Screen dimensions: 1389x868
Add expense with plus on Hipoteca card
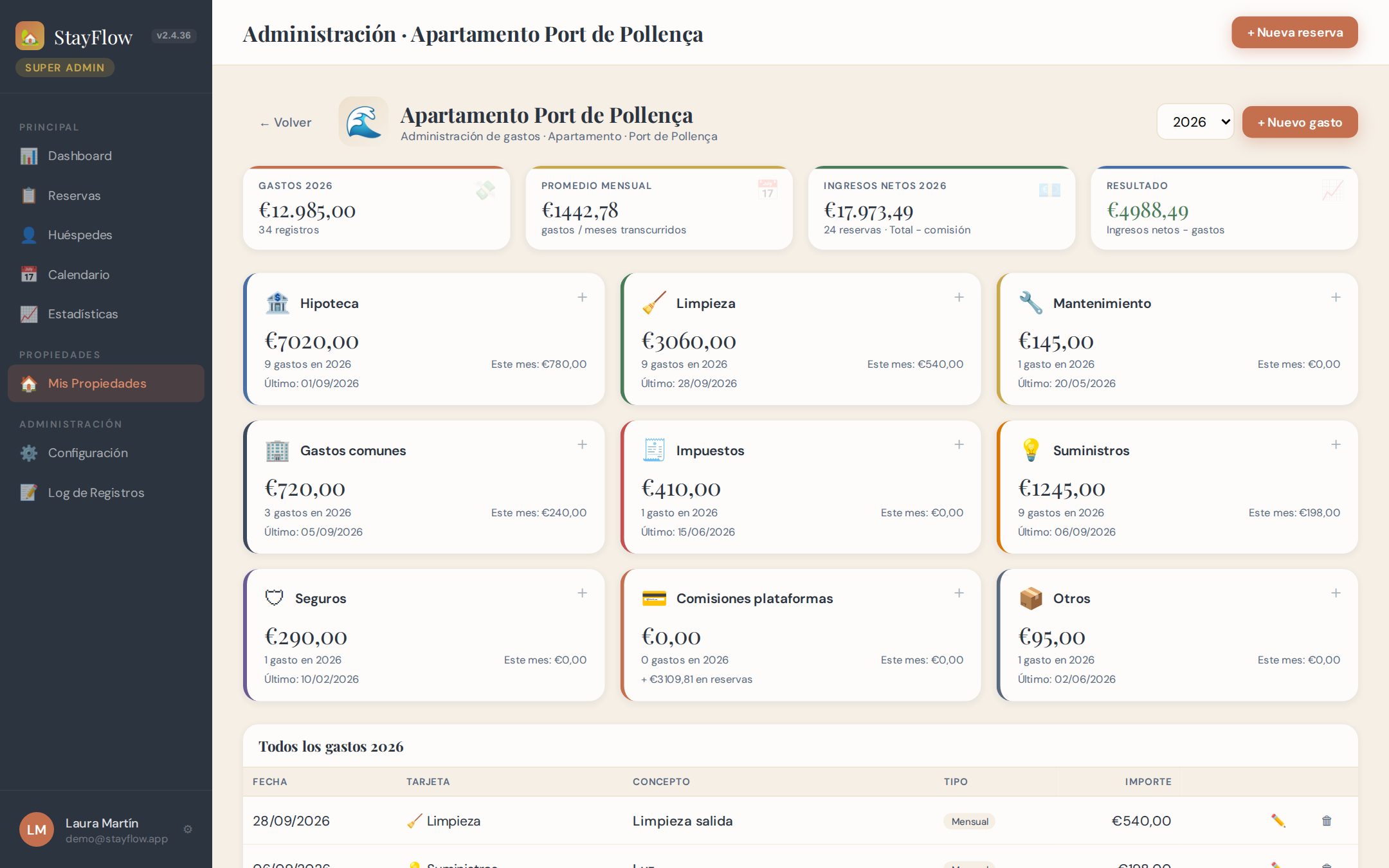click(x=582, y=297)
